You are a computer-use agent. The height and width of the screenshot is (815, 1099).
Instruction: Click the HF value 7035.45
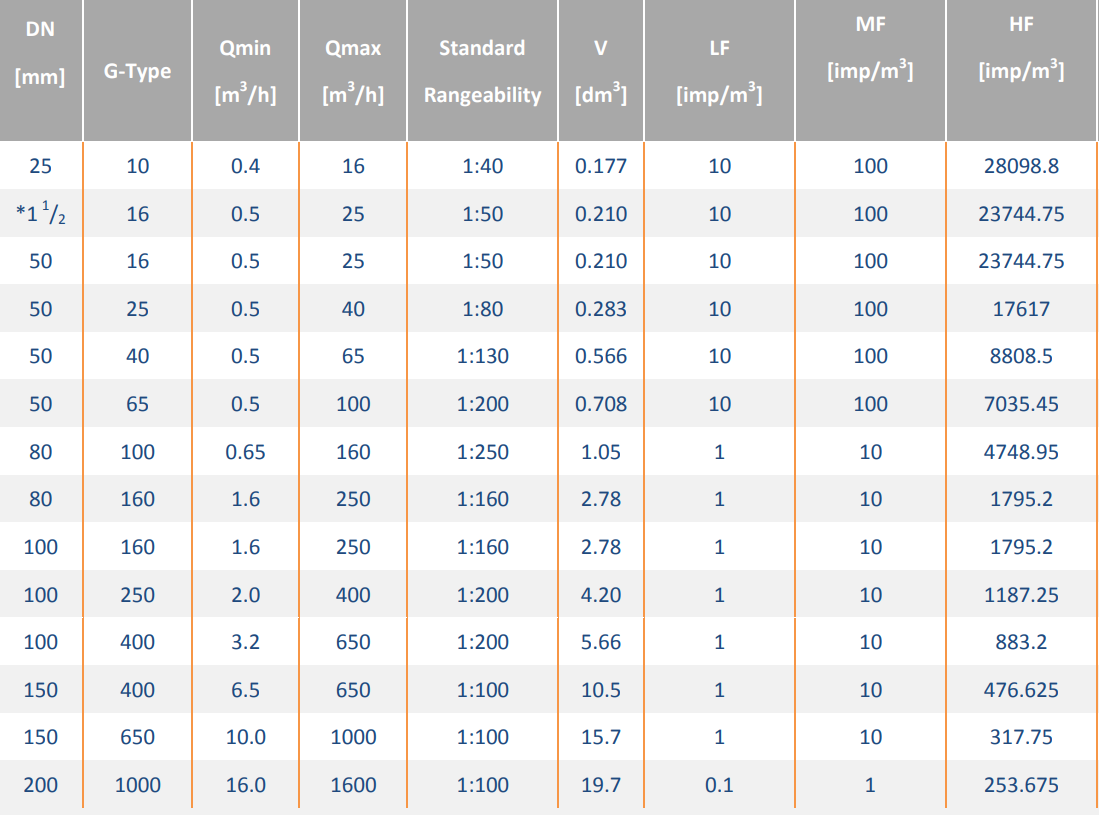[1021, 404]
